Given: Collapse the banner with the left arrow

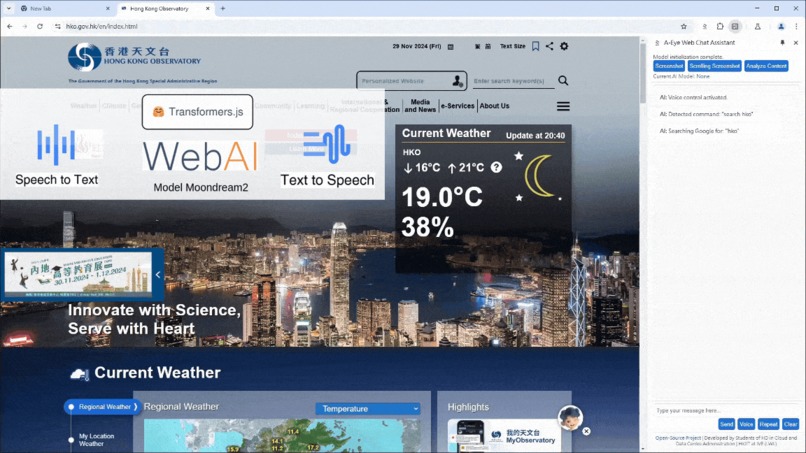Looking at the screenshot, I should [158, 275].
